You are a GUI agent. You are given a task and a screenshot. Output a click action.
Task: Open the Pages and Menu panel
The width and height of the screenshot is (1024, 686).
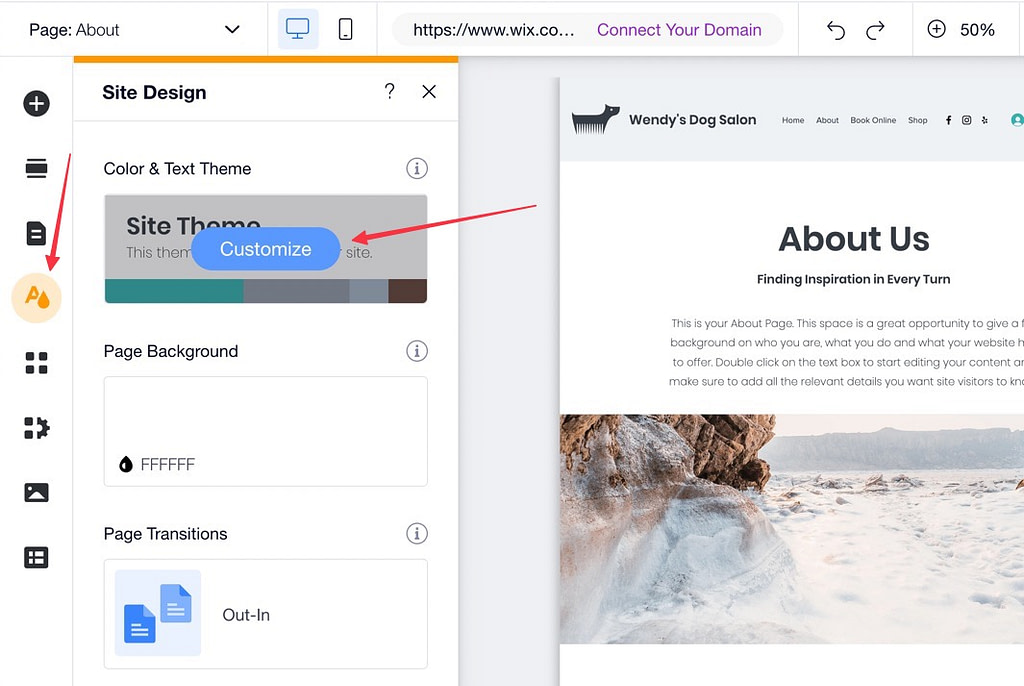(x=36, y=233)
